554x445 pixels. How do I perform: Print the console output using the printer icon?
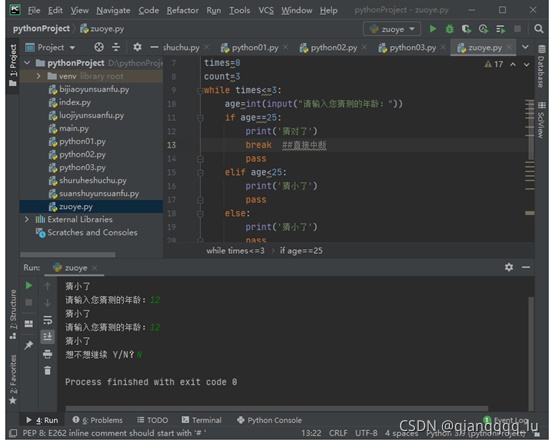(47, 354)
